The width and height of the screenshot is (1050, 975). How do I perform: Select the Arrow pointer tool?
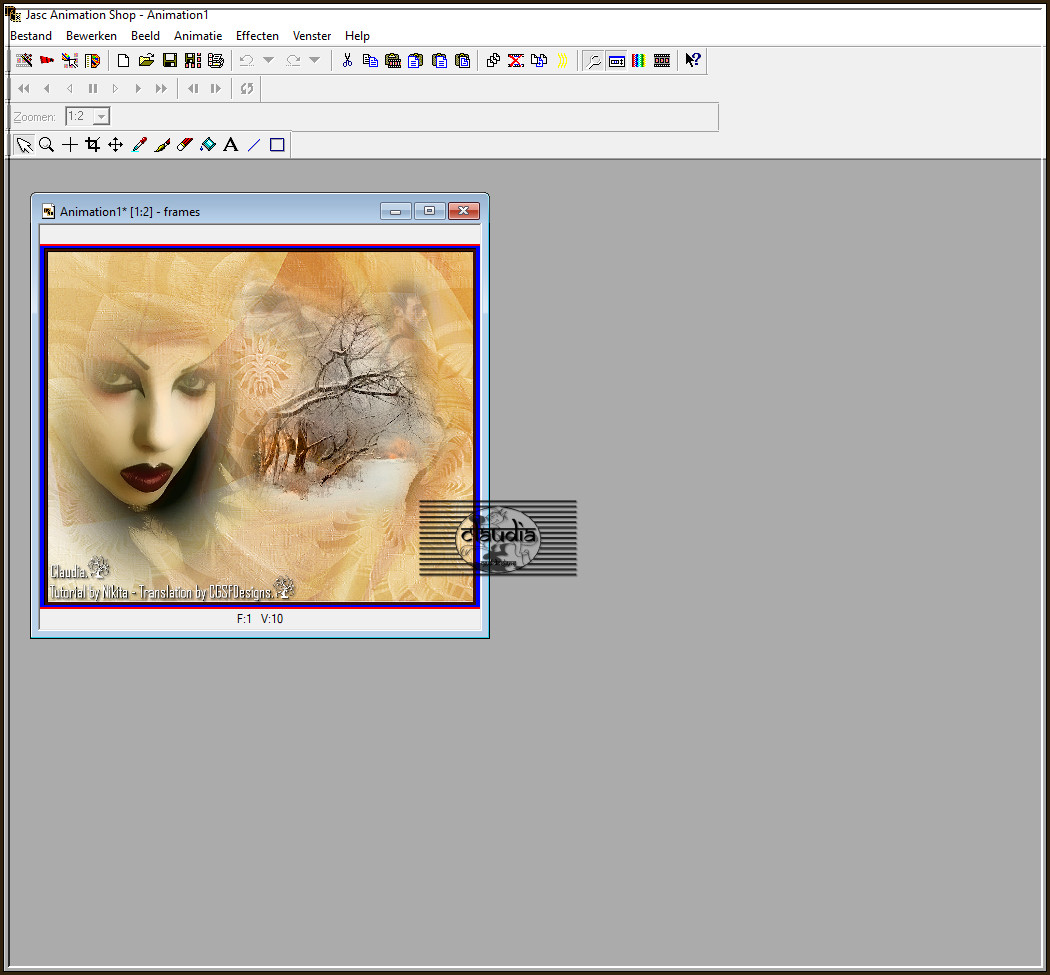[x=24, y=145]
